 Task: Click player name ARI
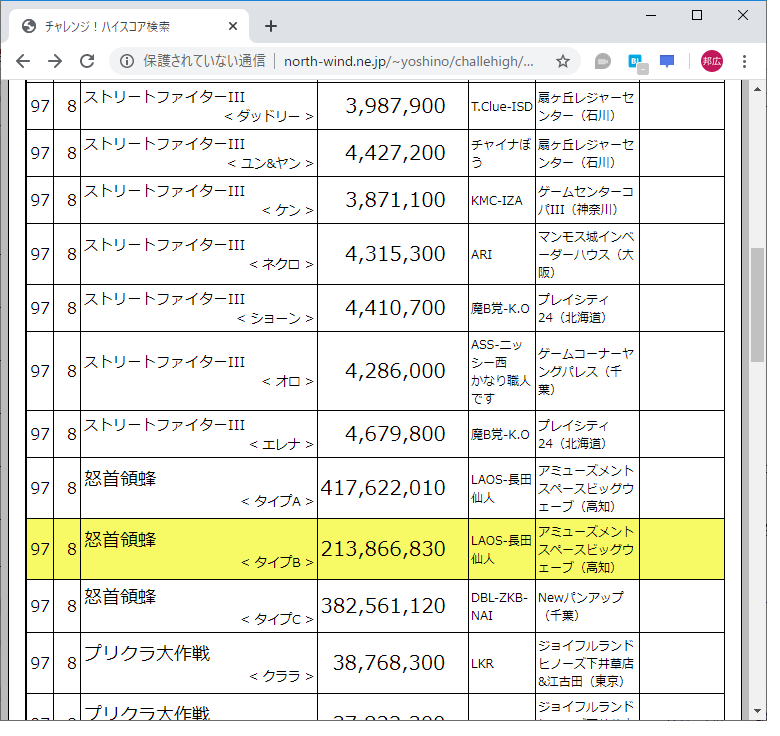pos(481,255)
